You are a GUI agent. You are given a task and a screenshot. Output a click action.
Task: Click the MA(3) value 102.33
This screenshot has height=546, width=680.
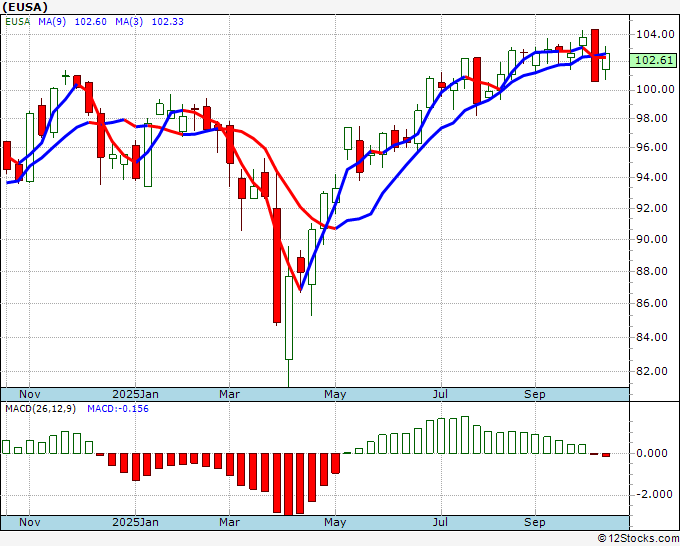click(167, 22)
